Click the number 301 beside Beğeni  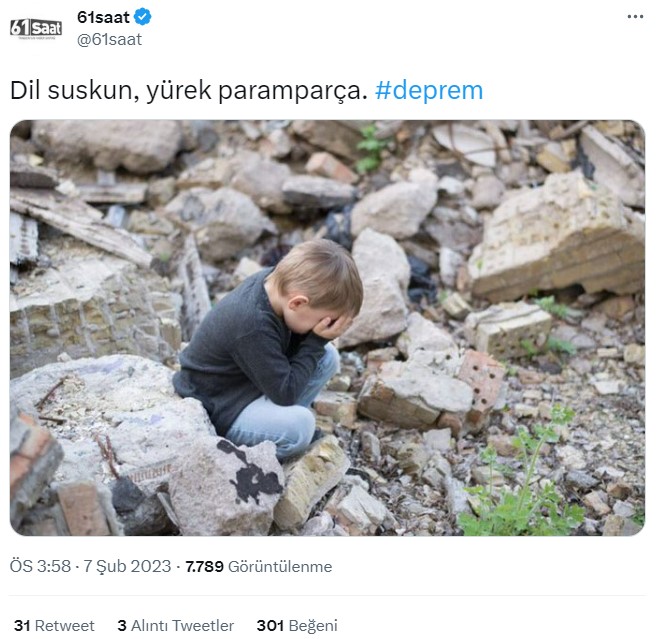click(x=270, y=626)
